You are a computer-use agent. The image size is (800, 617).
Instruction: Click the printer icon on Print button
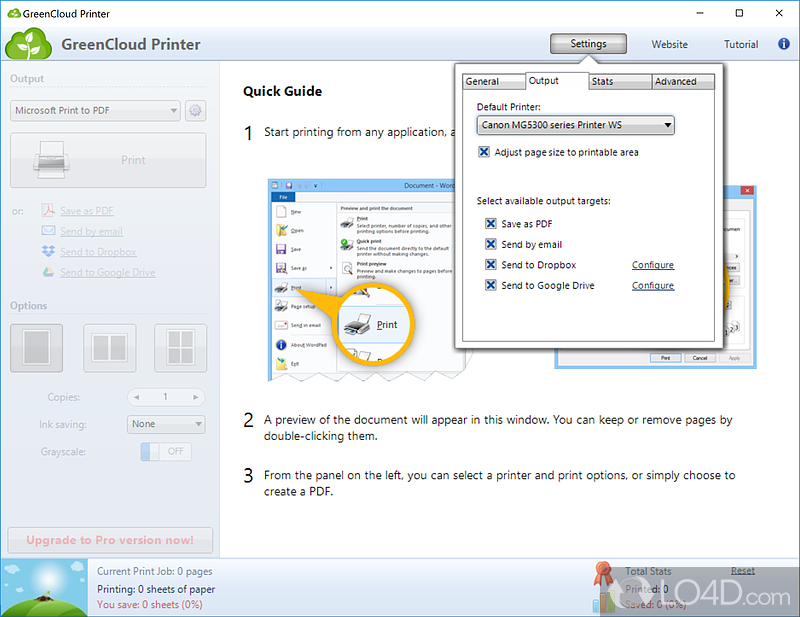(x=51, y=160)
